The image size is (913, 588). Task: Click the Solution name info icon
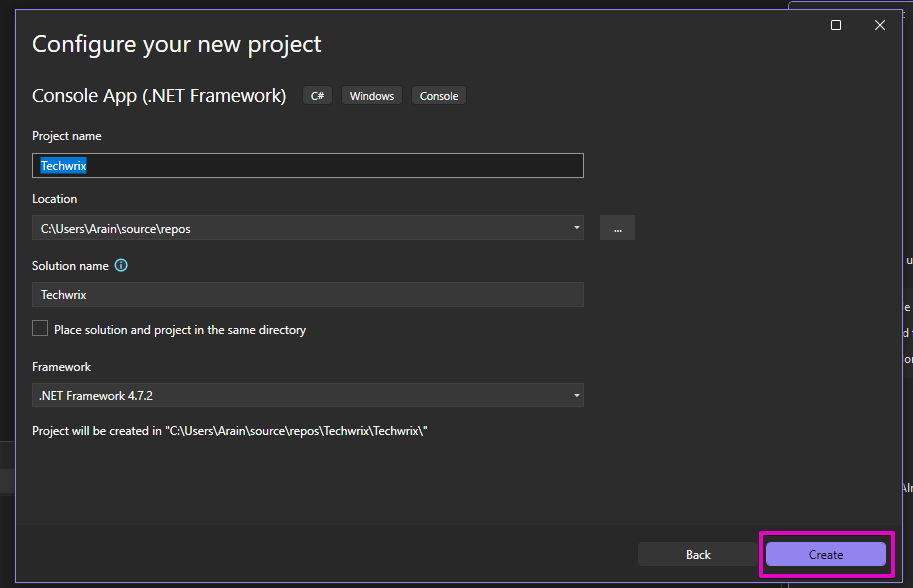(x=121, y=266)
